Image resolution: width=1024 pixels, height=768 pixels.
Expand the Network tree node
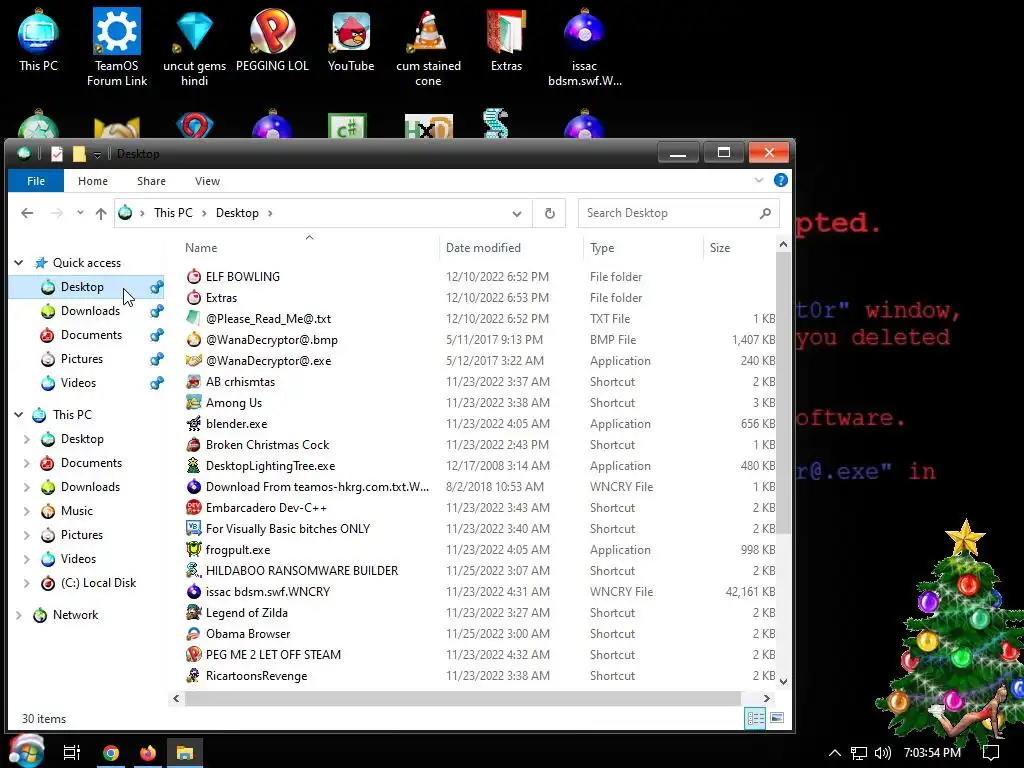(x=18, y=615)
